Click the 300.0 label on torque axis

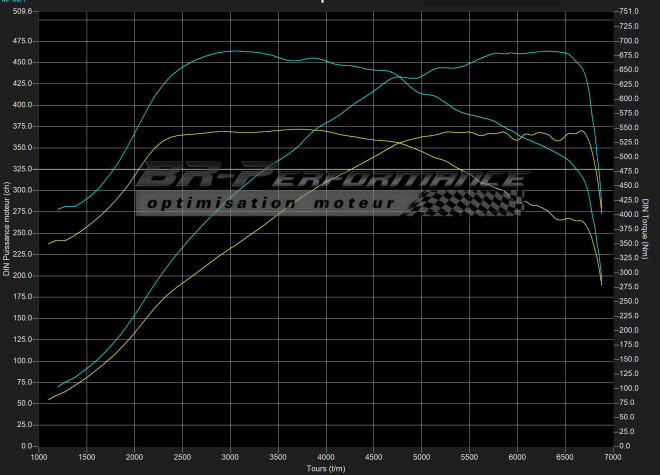click(x=629, y=272)
